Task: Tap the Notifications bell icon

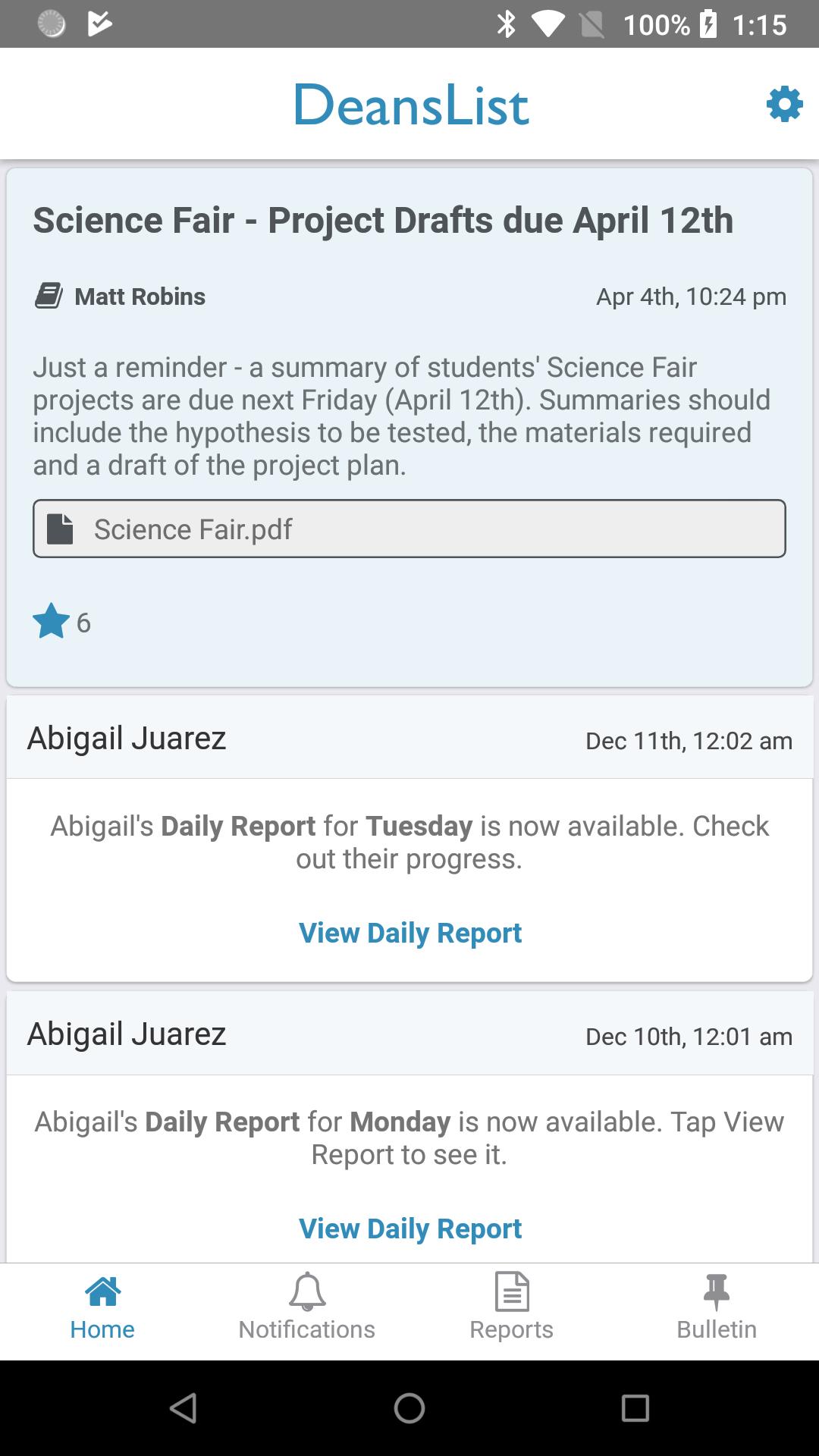Action: [x=307, y=1291]
